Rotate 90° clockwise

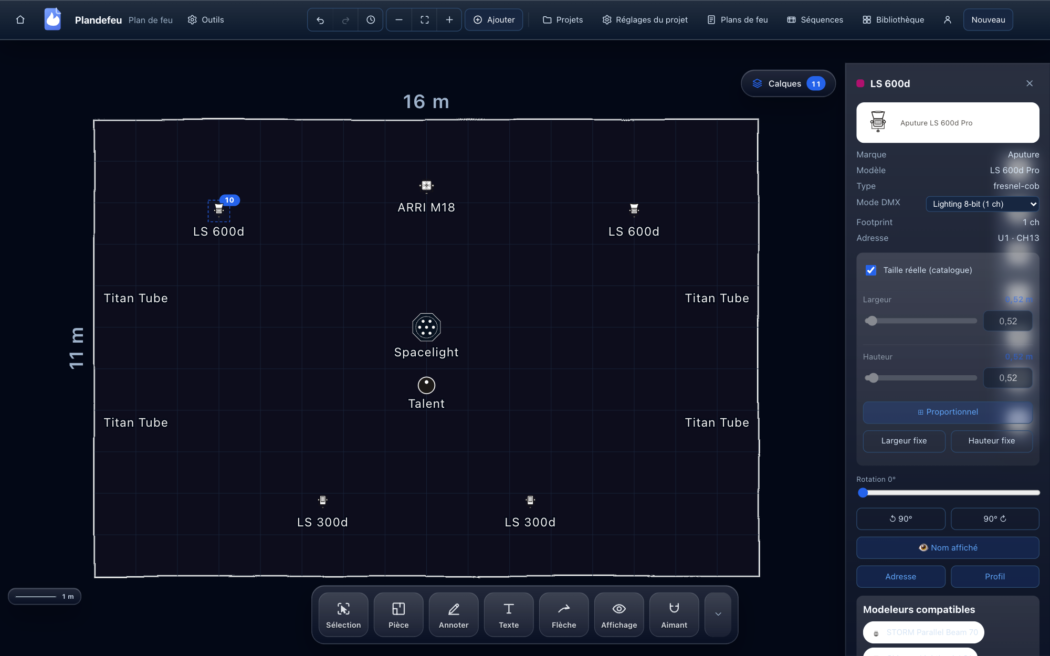994,519
